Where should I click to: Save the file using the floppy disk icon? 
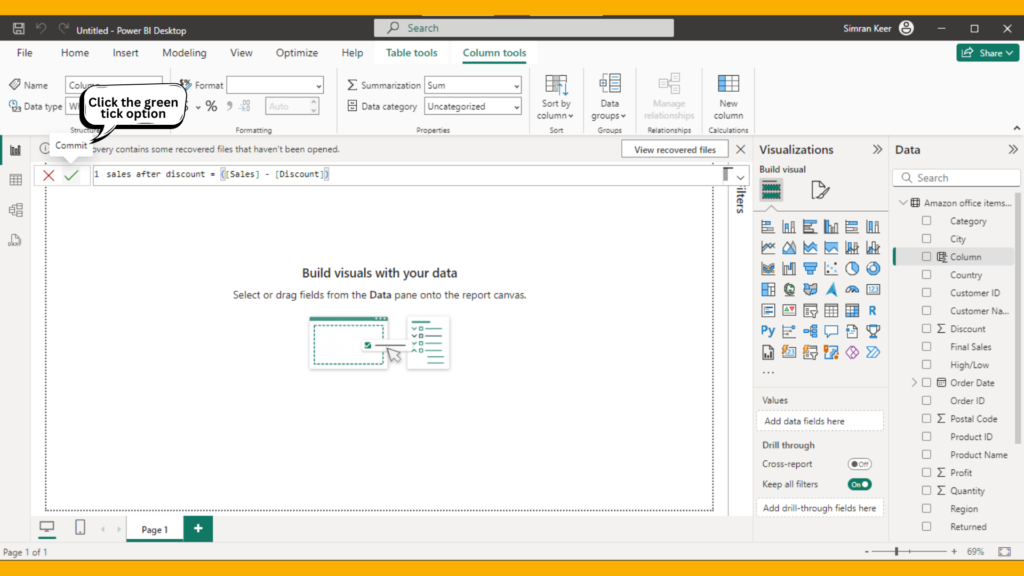pyautogui.click(x=18, y=29)
